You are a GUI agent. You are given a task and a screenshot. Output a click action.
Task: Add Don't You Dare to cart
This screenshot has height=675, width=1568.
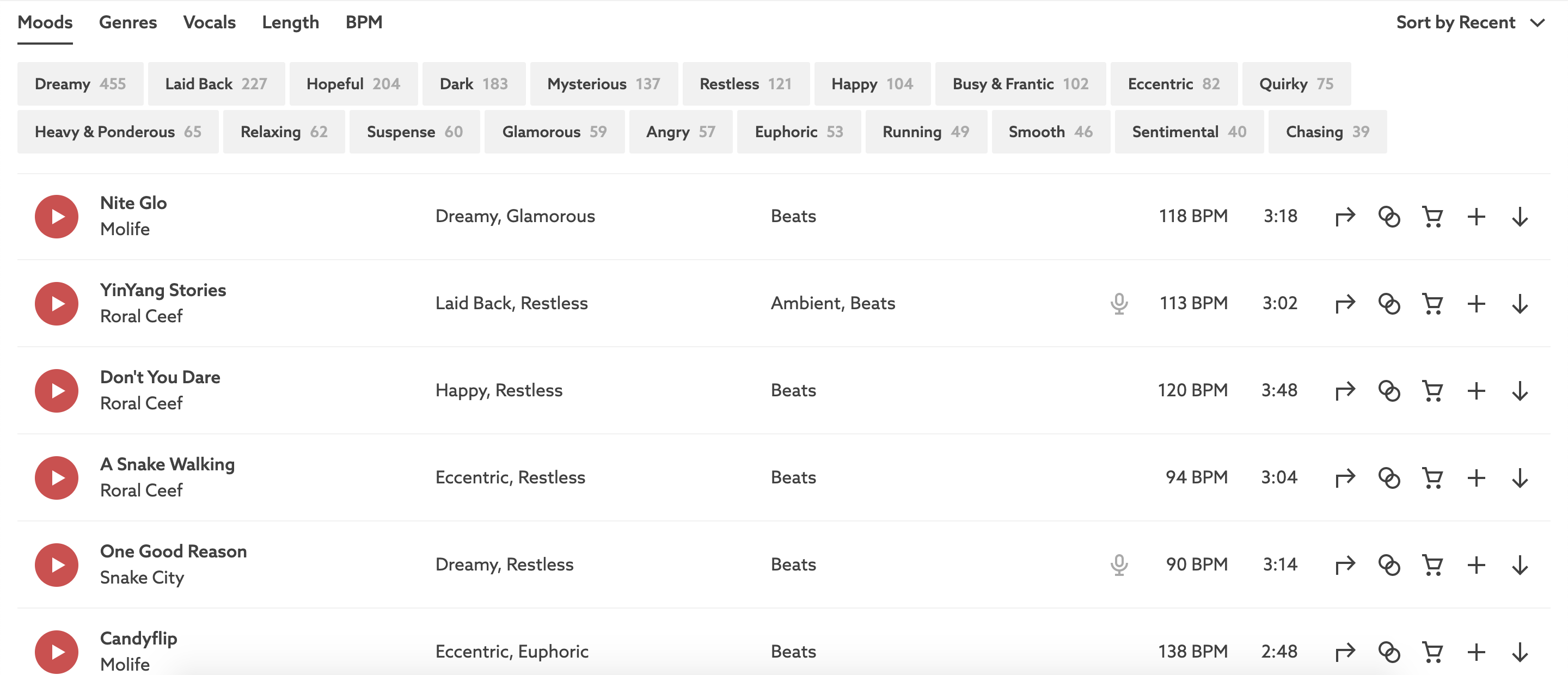coord(1432,391)
